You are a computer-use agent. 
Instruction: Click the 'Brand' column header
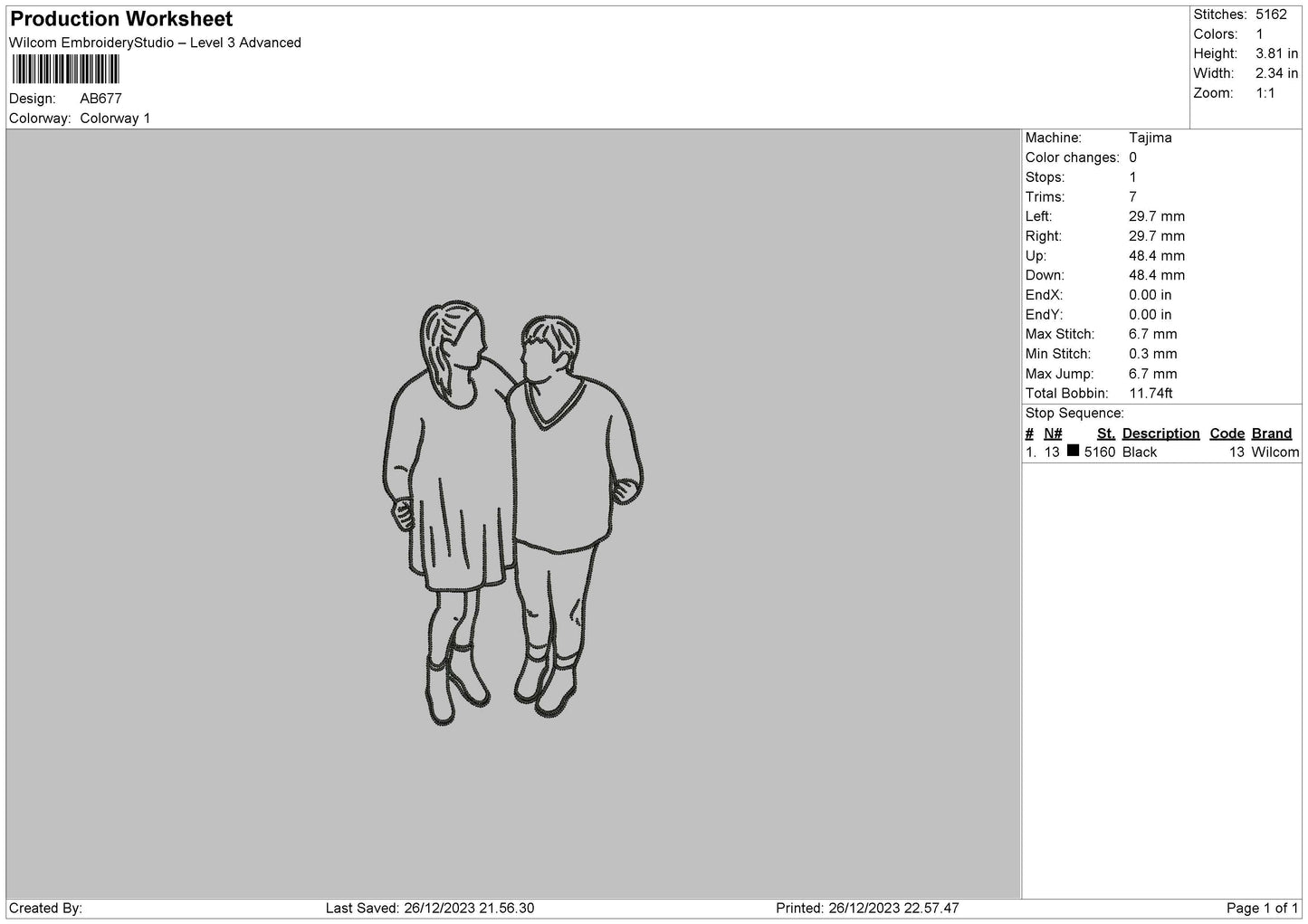tap(1272, 433)
